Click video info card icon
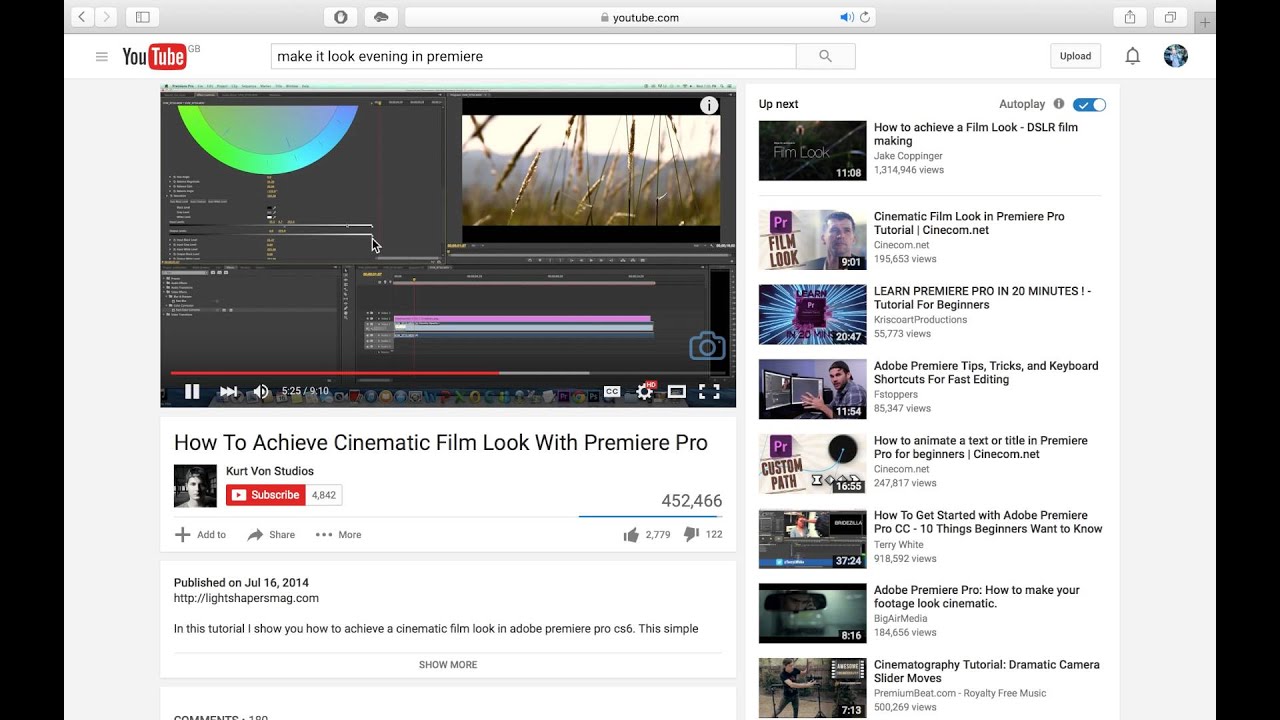The image size is (1280, 720). (x=709, y=105)
